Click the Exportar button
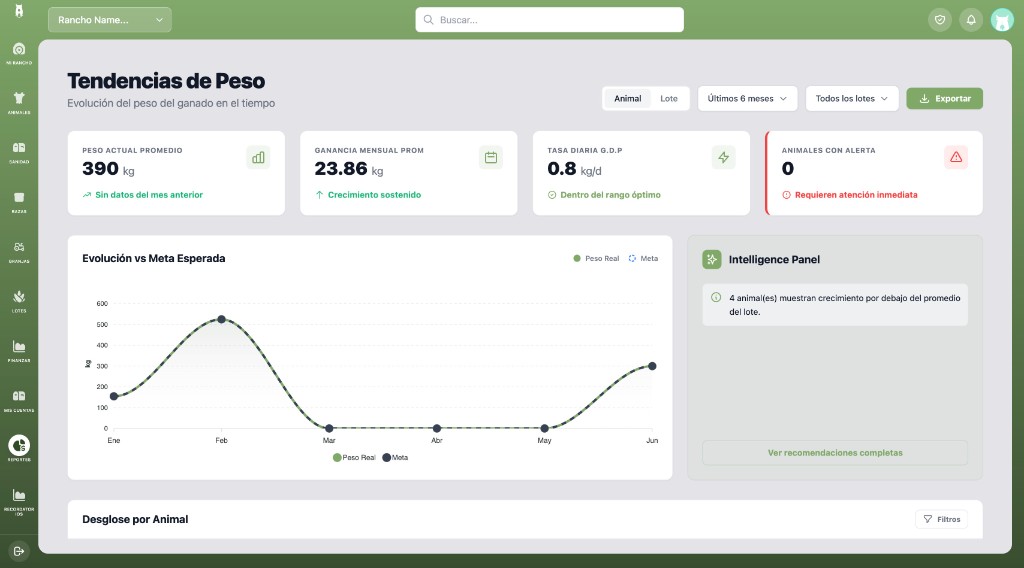The width and height of the screenshot is (1024, 568). [x=944, y=99]
